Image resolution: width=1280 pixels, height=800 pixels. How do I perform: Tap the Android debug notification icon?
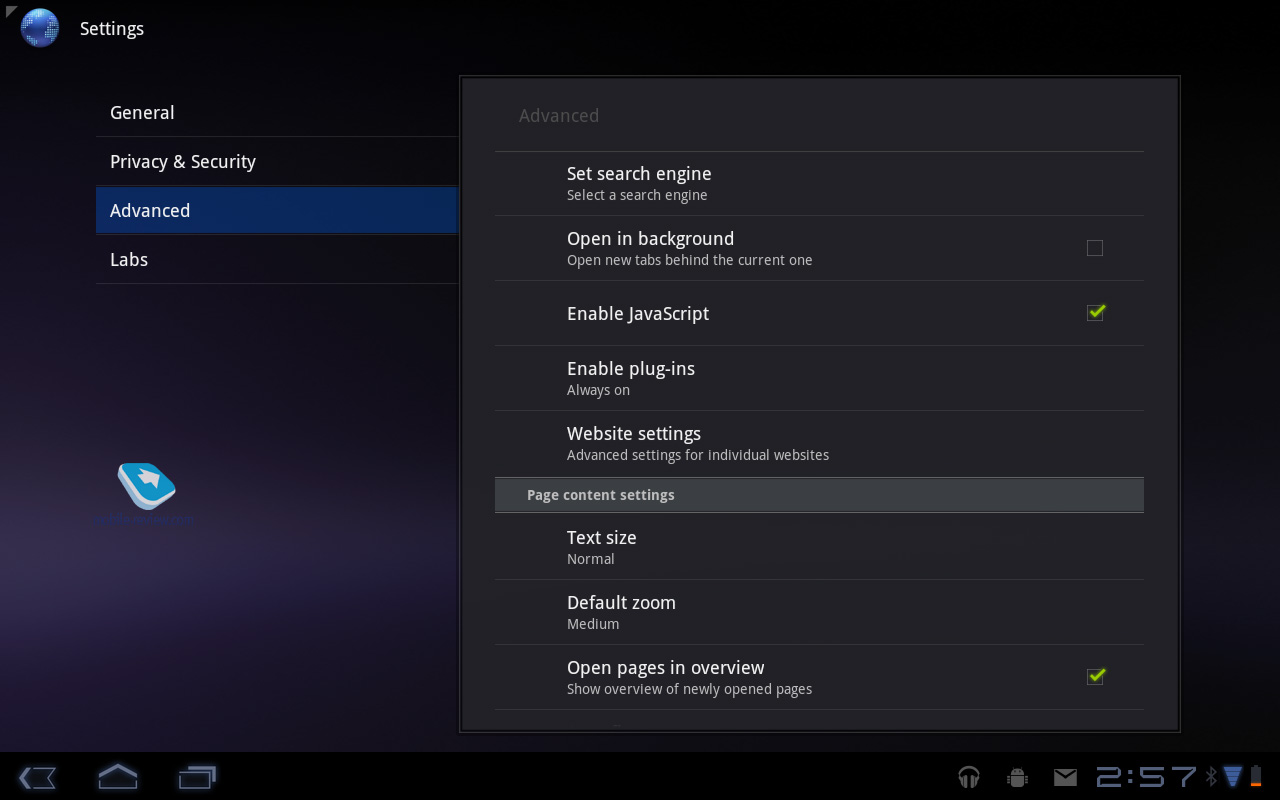click(x=1018, y=777)
